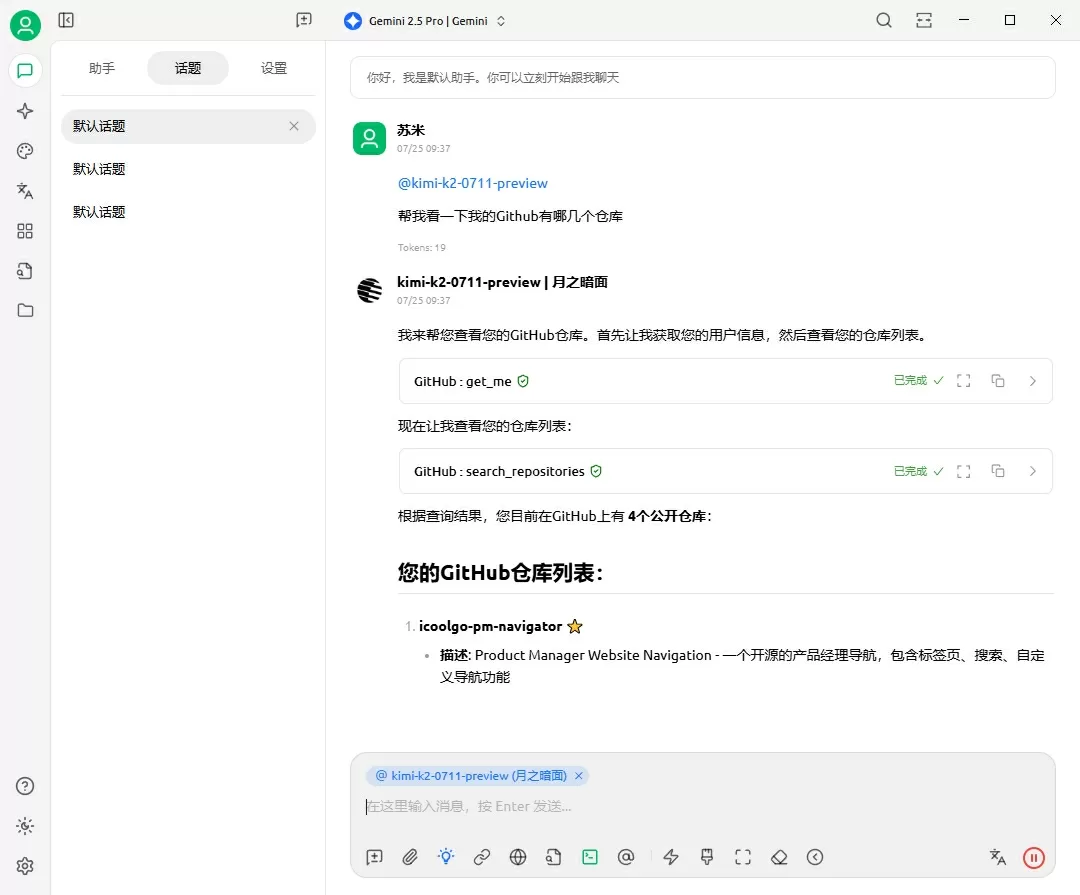Pause generation with the red button
The height and width of the screenshot is (895, 1080).
[x=1033, y=857]
